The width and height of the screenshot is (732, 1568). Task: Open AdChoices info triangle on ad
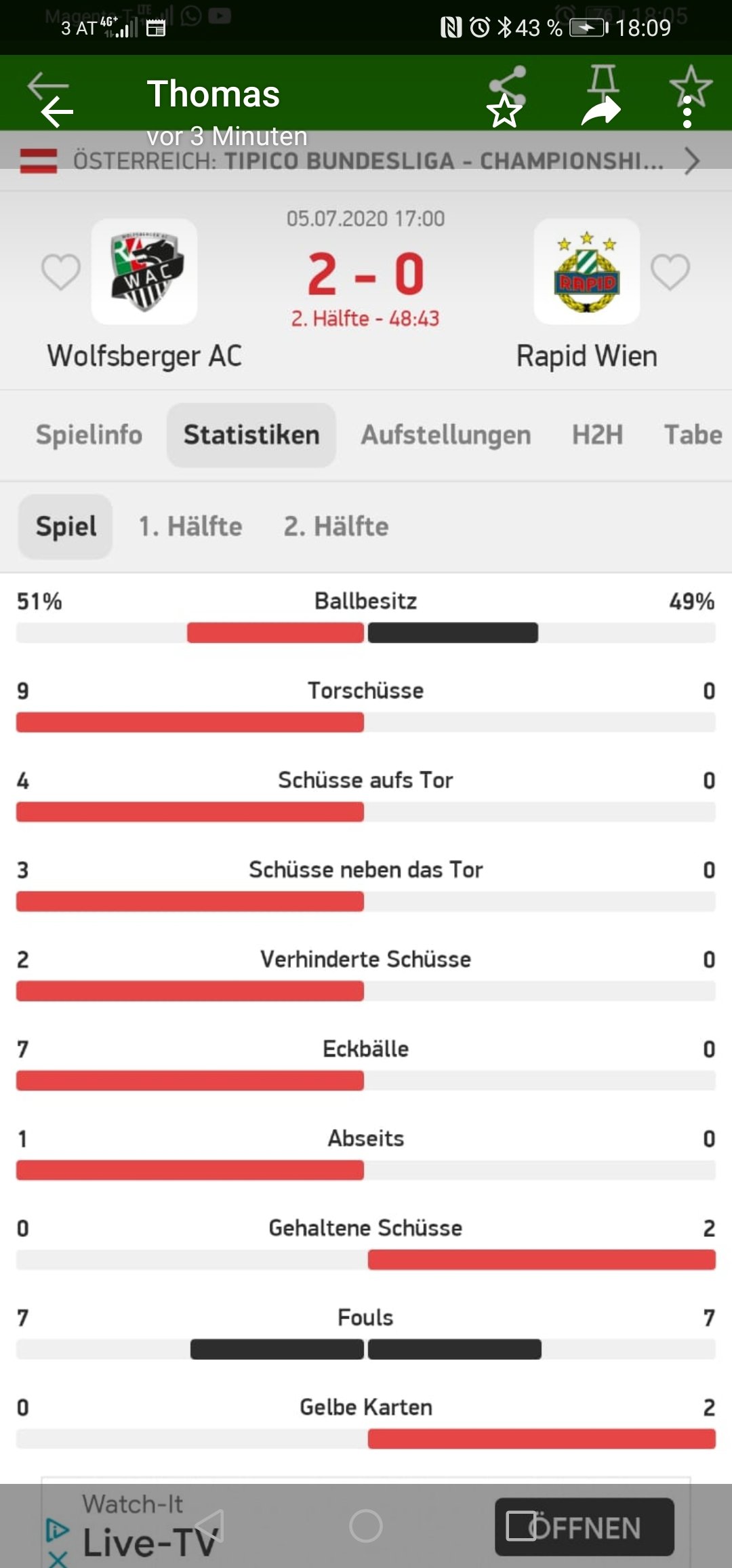pyautogui.click(x=58, y=1529)
